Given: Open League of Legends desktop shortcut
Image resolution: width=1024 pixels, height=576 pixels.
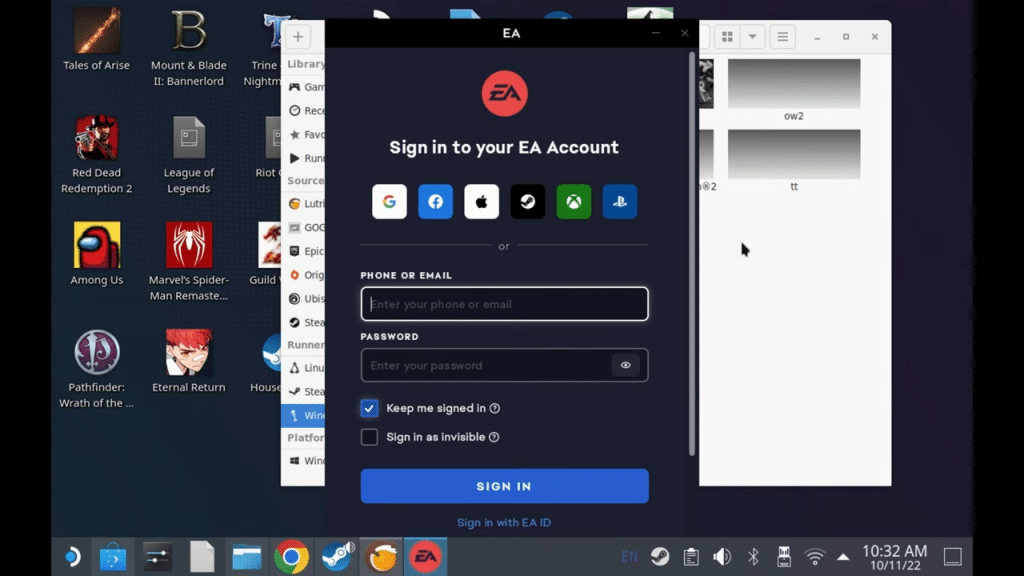Looking at the screenshot, I should click(x=189, y=154).
